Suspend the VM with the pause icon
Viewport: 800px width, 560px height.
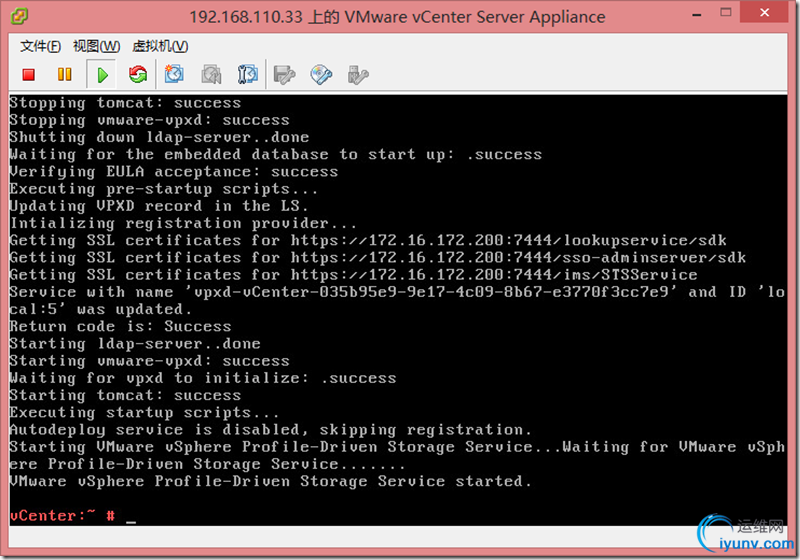[x=64, y=75]
